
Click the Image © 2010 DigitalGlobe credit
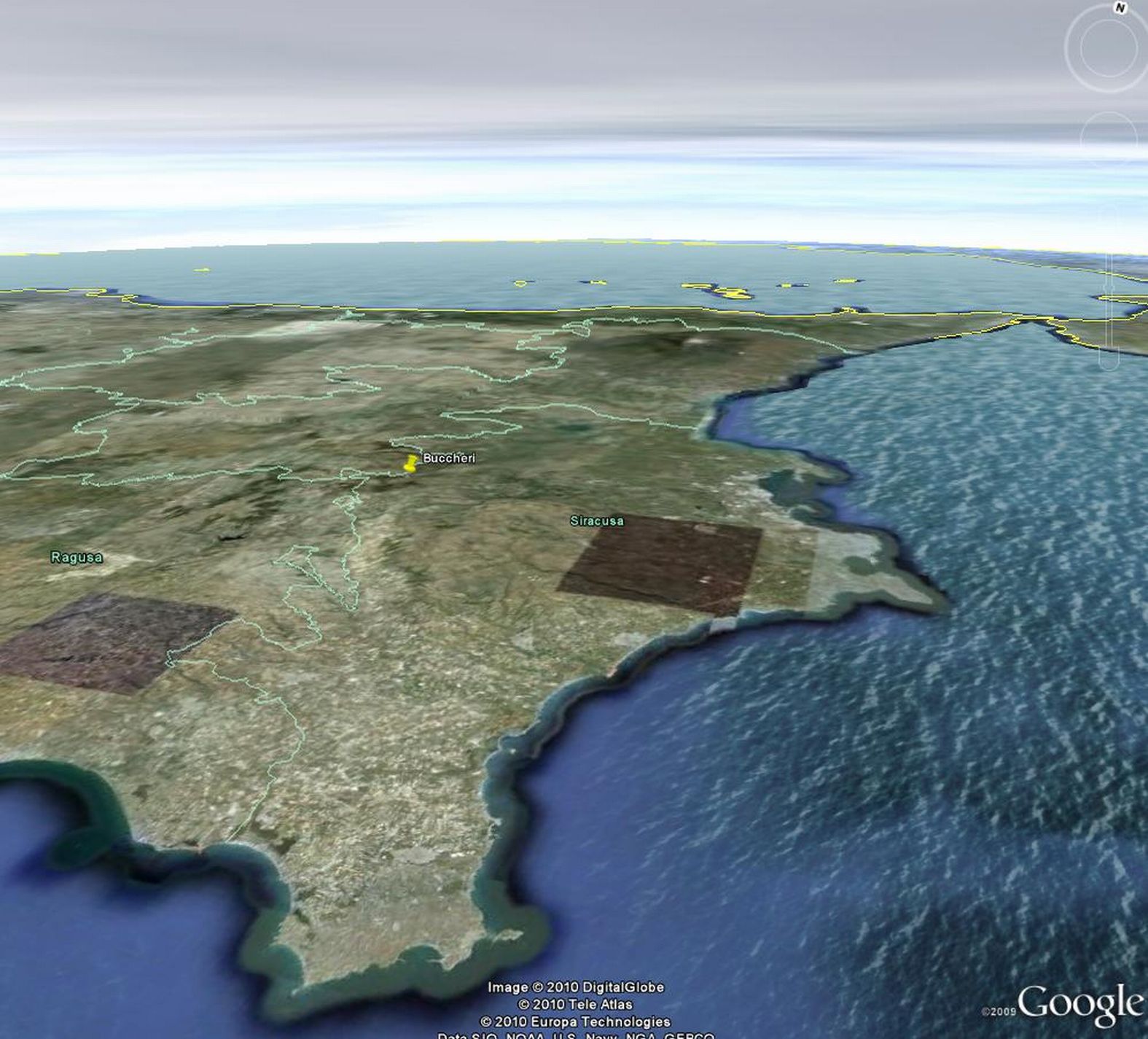(576, 987)
